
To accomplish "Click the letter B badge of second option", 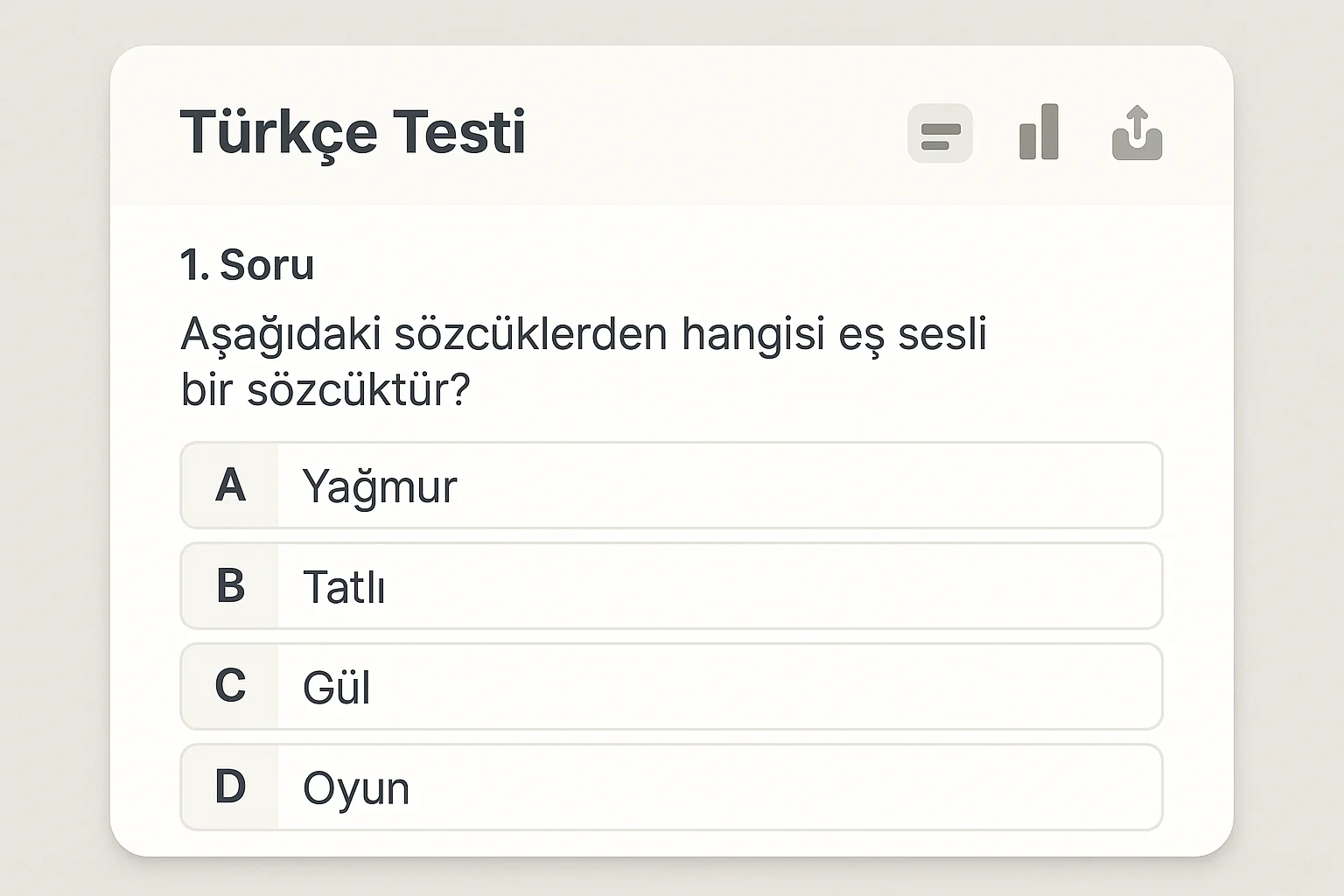I will (x=229, y=586).
